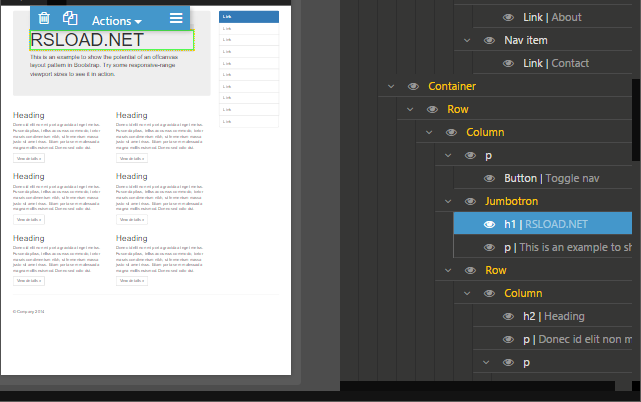
Task: Collapse the Jumbotron node
Action: coord(448,202)
